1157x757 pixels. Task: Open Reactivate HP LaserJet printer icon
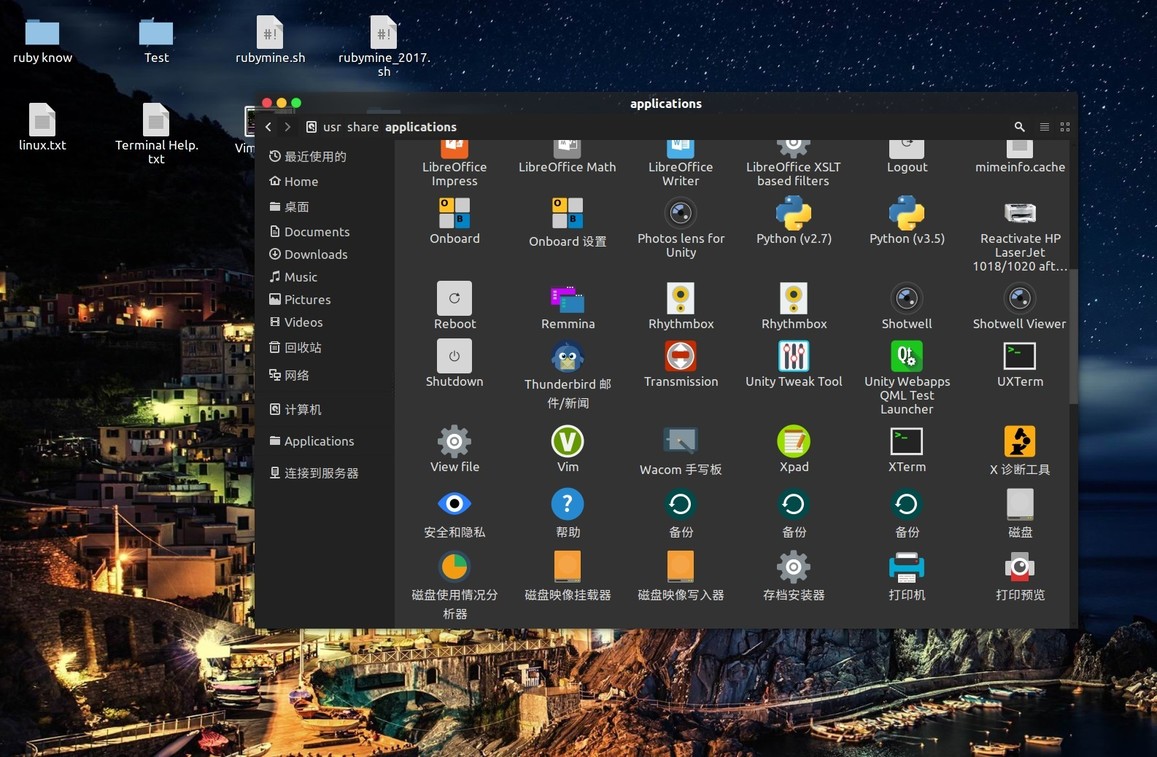click(x=1020, y=213)
